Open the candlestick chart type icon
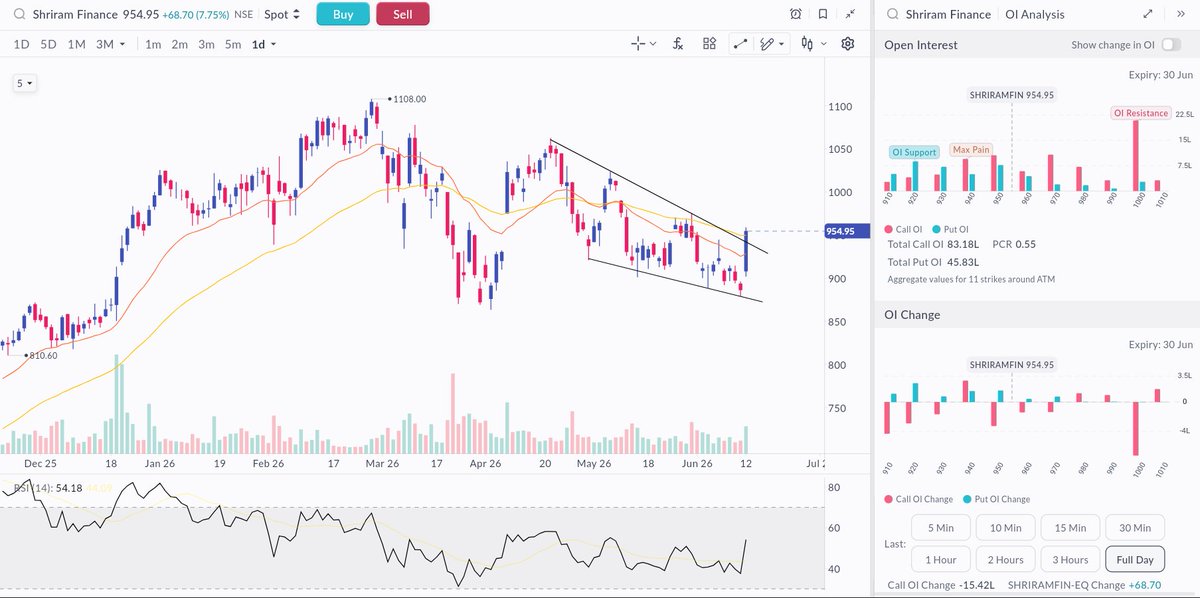Image resolution: width=1200 pixels, height=598 pixels. (x=806, y=44)
